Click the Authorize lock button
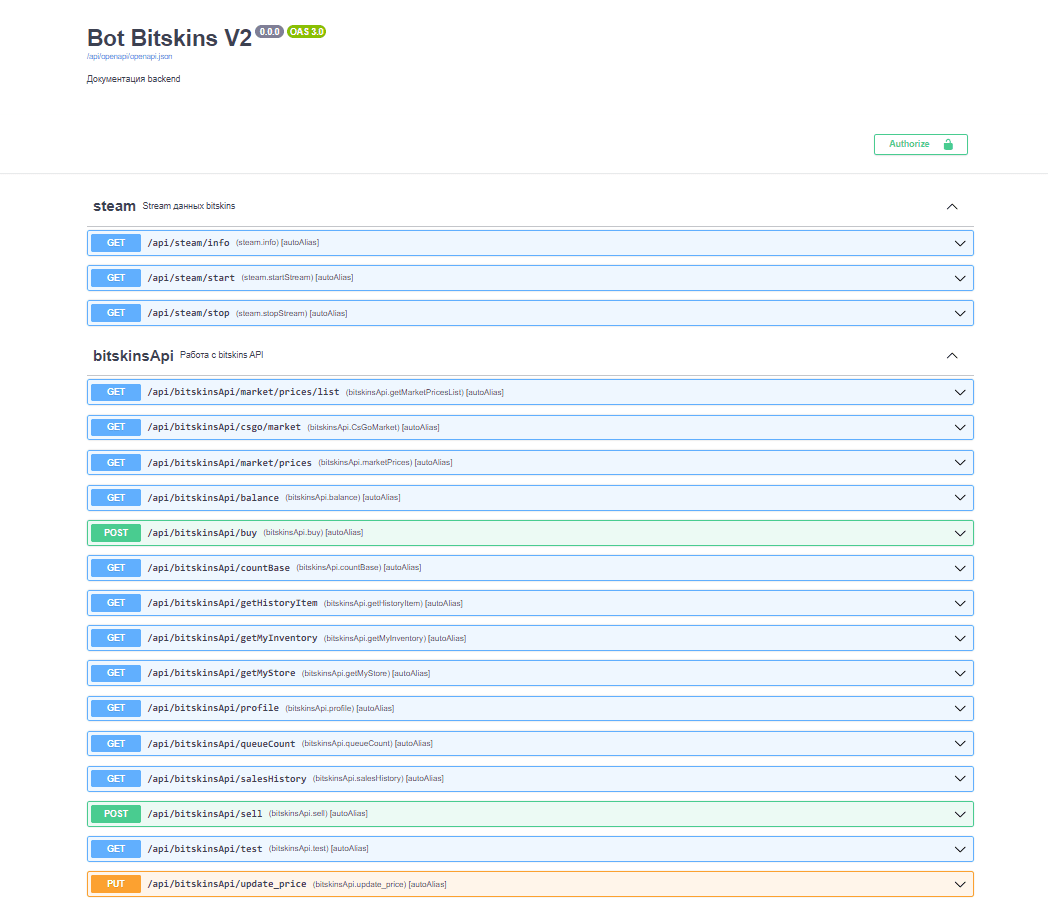 920,144
